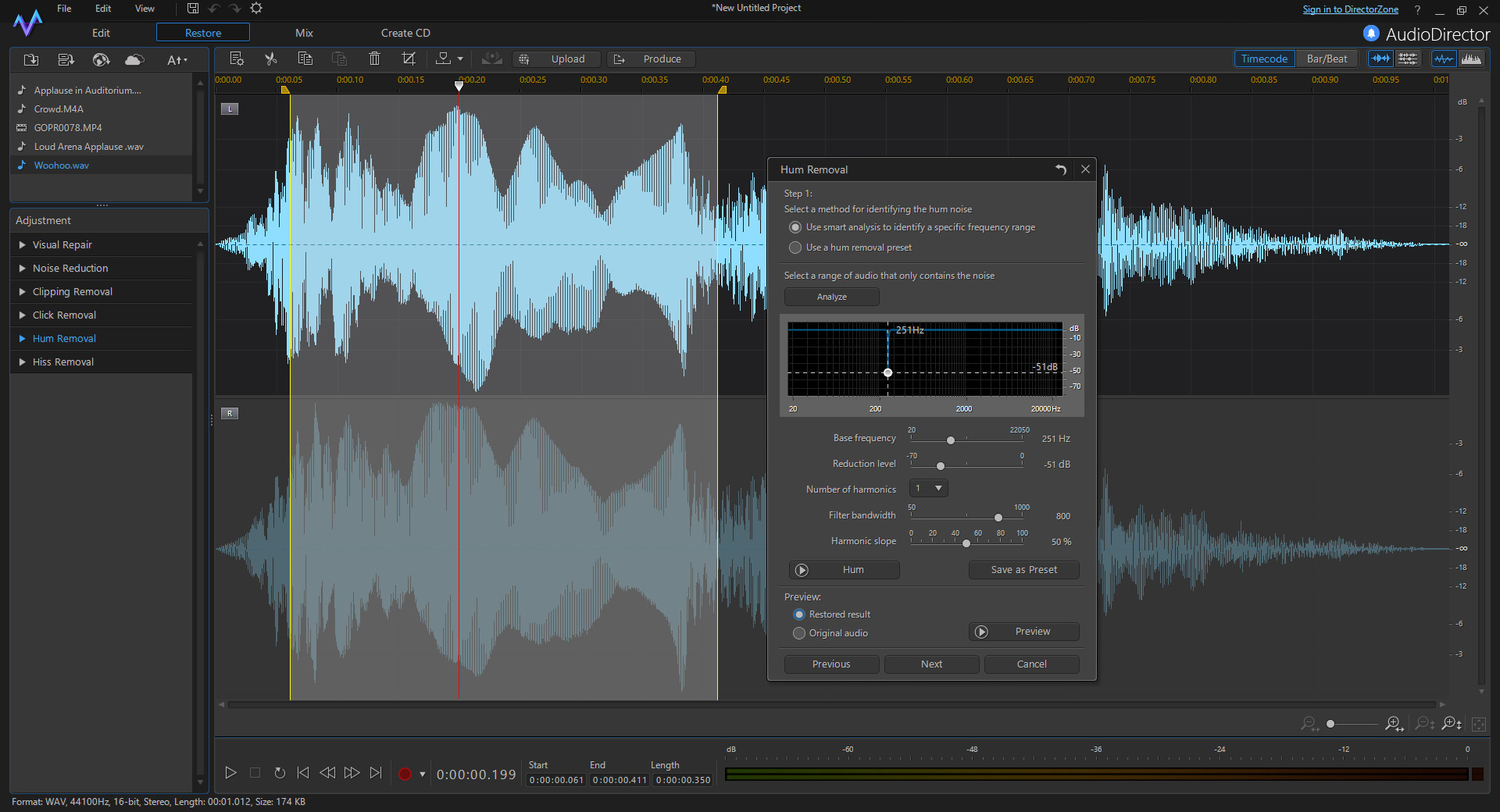Screen dimensions: 1500x812
Task: Choose the 'Original audio' preview option
Action: (x=799, y=633)
